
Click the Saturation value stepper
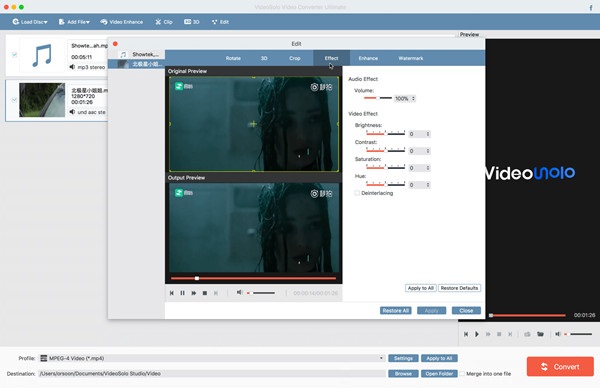click(428, 168)
